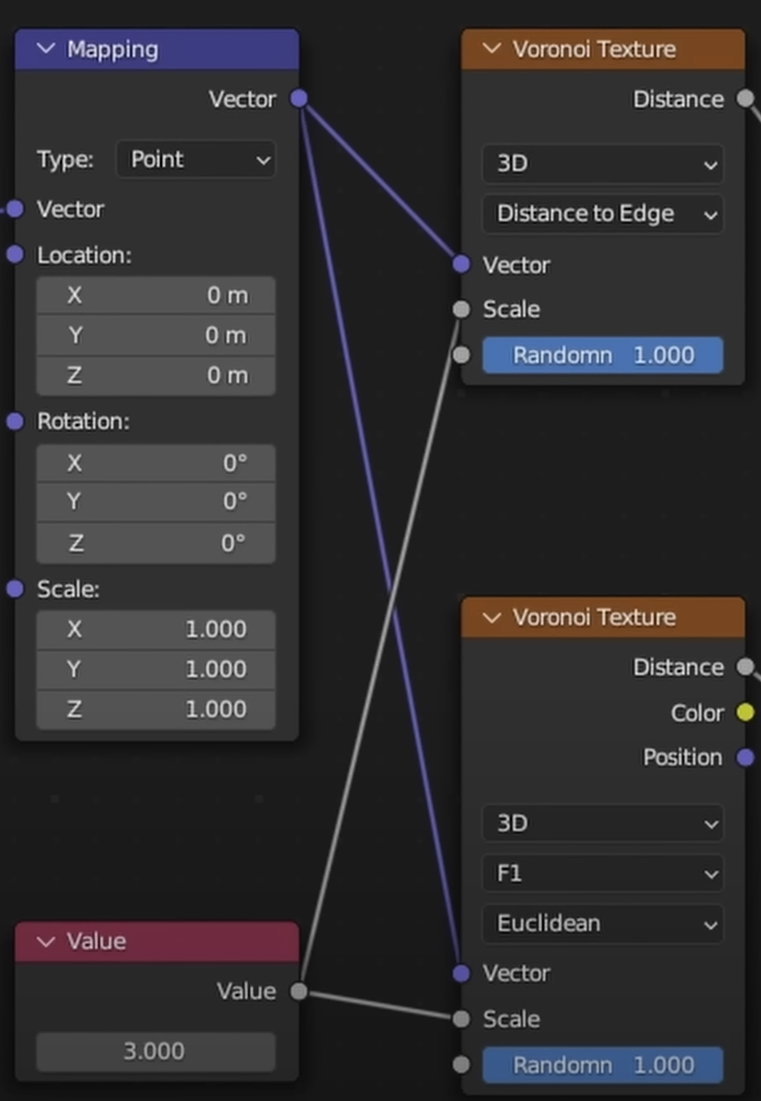Click the Scale Z field in Mapping
The width and height of the screenshot is (761, 1101).
click(155, 709)
